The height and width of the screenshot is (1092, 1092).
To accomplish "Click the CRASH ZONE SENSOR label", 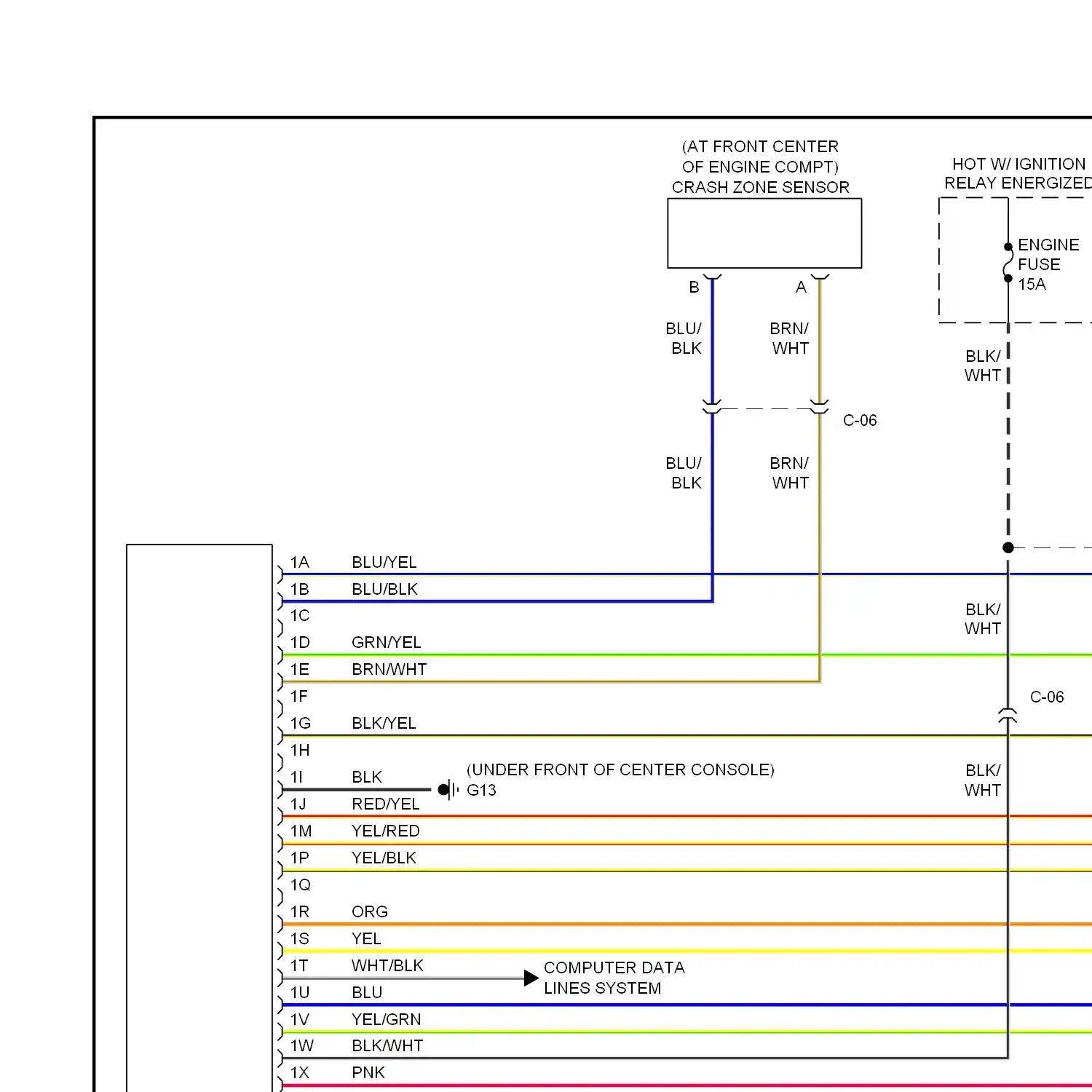I will coord(760,187).
